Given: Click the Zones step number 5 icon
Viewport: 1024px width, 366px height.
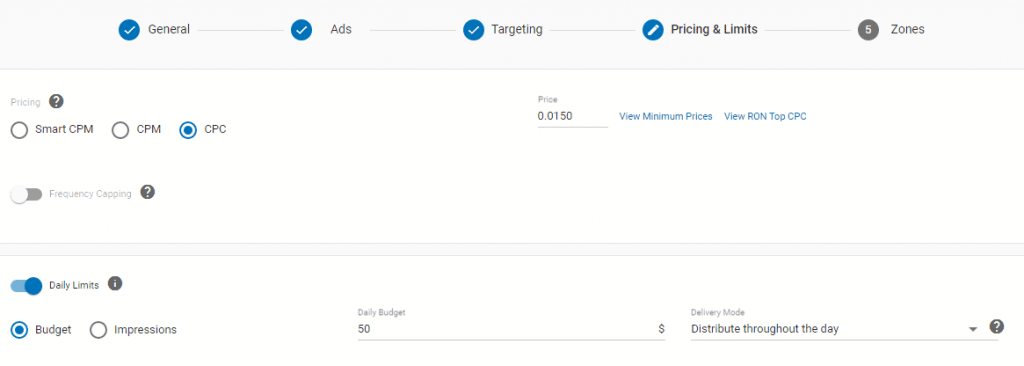Looking at the screenshot, I should click(868, 30).
